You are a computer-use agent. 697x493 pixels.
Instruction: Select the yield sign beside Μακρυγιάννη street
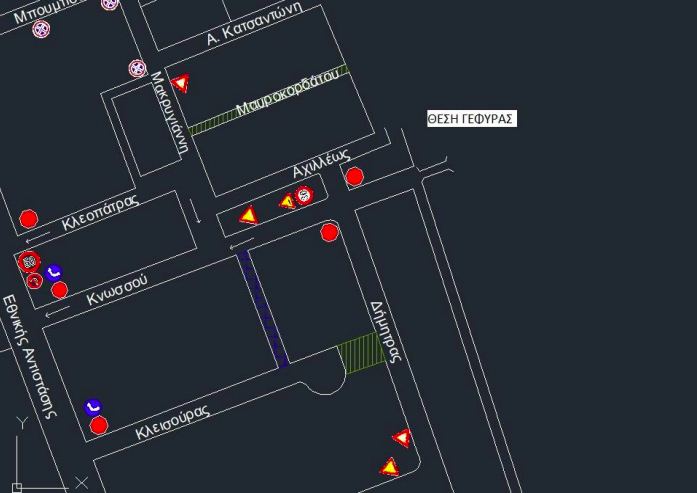click(x=180, y=83)
